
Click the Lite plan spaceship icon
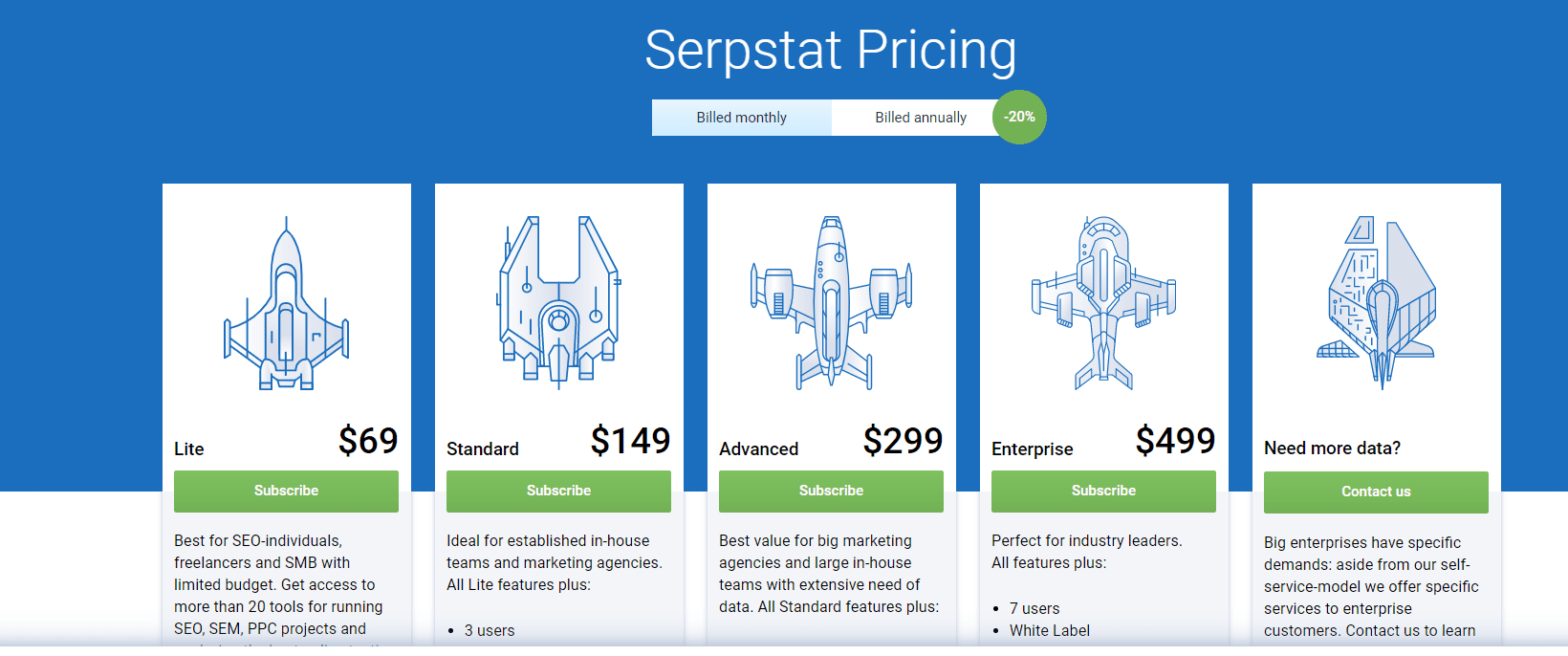tap(286, 306)
